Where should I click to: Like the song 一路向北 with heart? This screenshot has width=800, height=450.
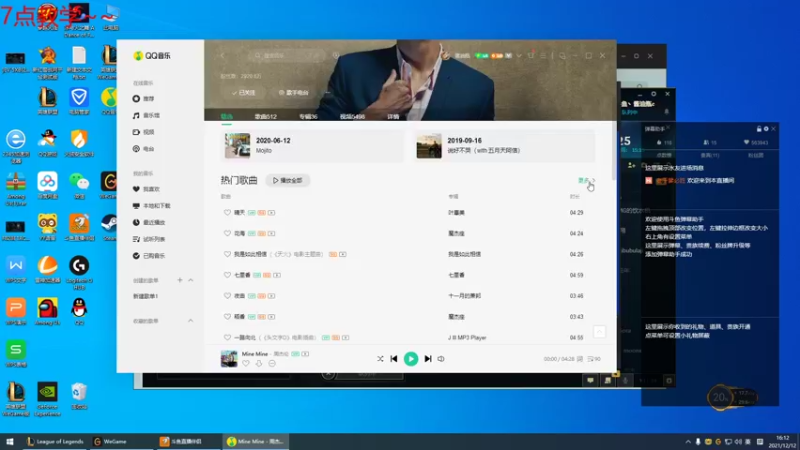click(227, 337)
